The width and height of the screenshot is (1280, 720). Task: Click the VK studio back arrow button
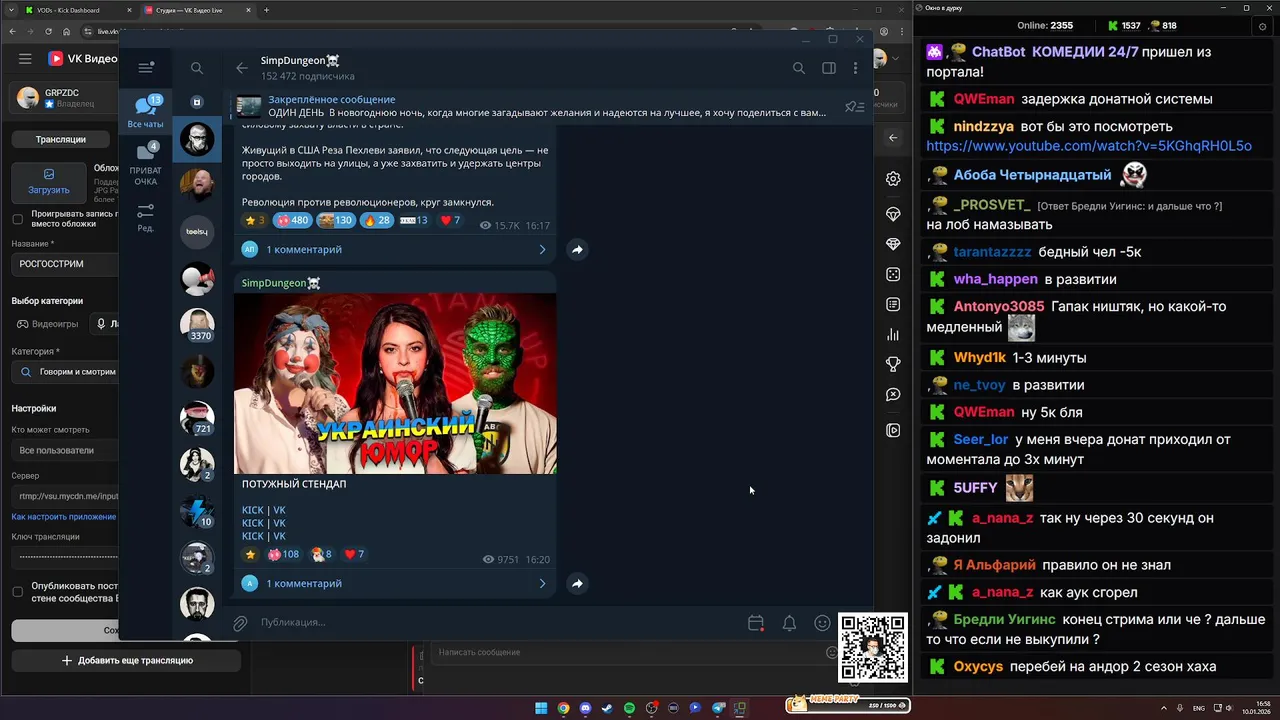(893, 138)
